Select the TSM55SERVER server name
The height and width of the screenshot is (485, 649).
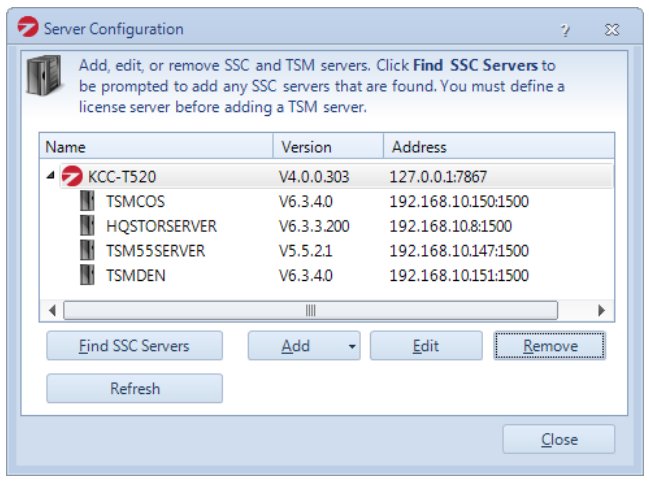(155, 251)
